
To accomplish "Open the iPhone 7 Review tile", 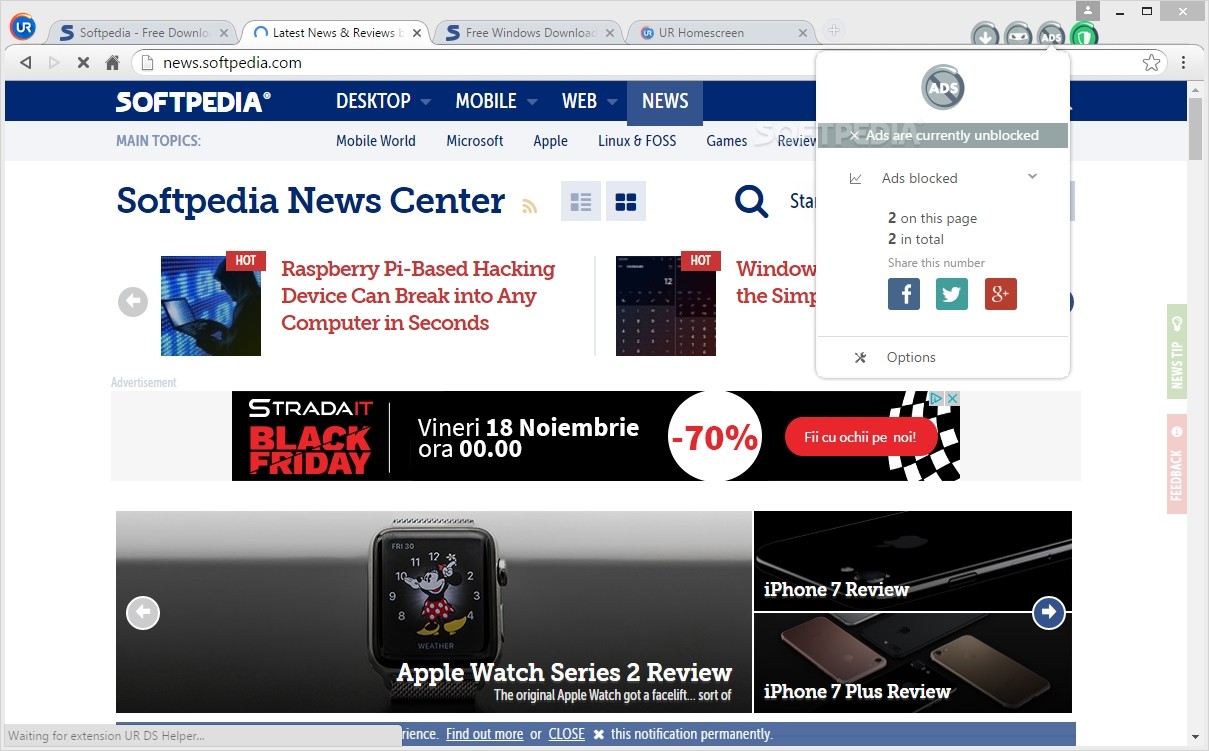I will point(913,560).
